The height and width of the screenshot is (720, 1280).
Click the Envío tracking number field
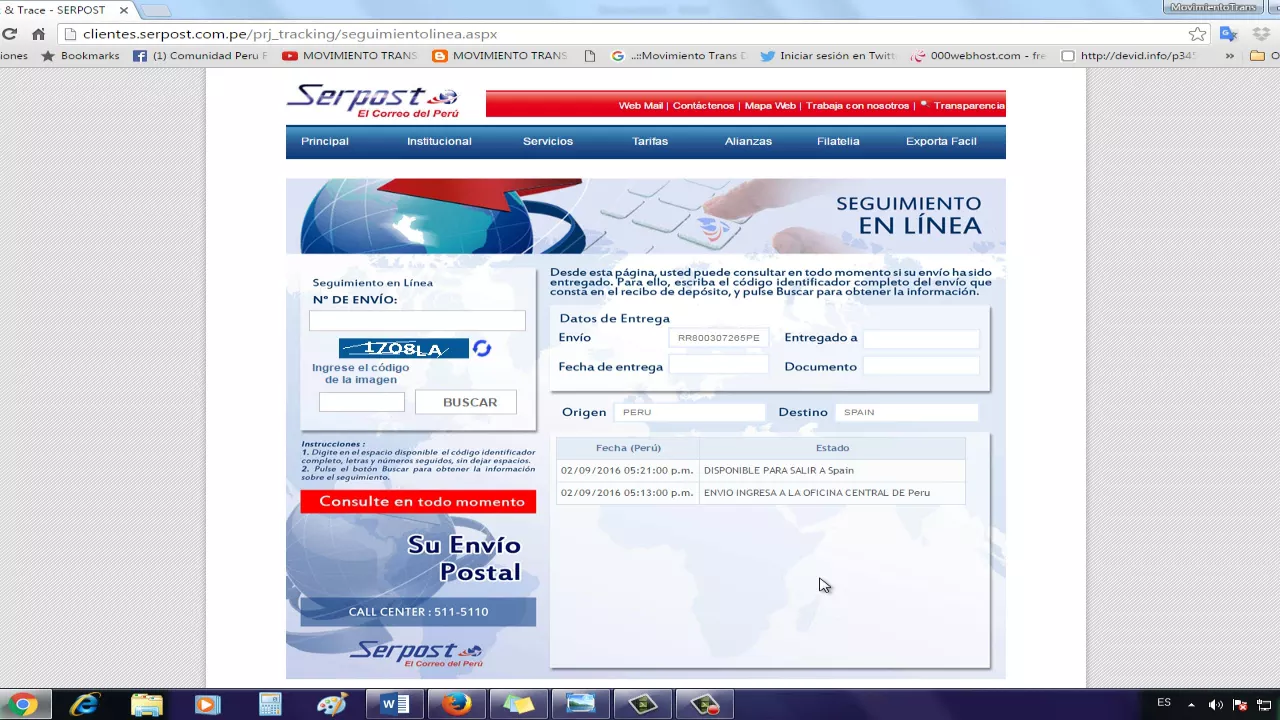718,338
